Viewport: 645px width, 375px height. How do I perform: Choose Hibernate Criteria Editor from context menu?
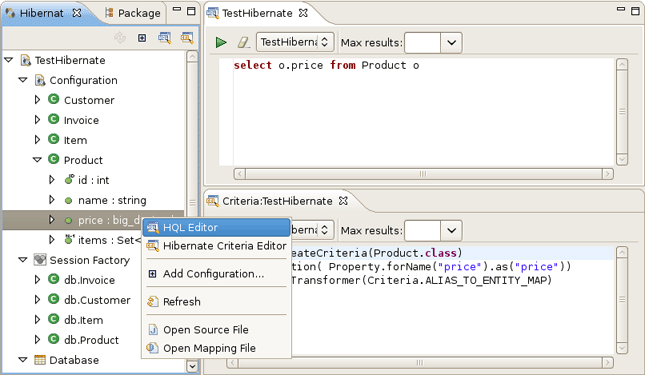(216, 246)
